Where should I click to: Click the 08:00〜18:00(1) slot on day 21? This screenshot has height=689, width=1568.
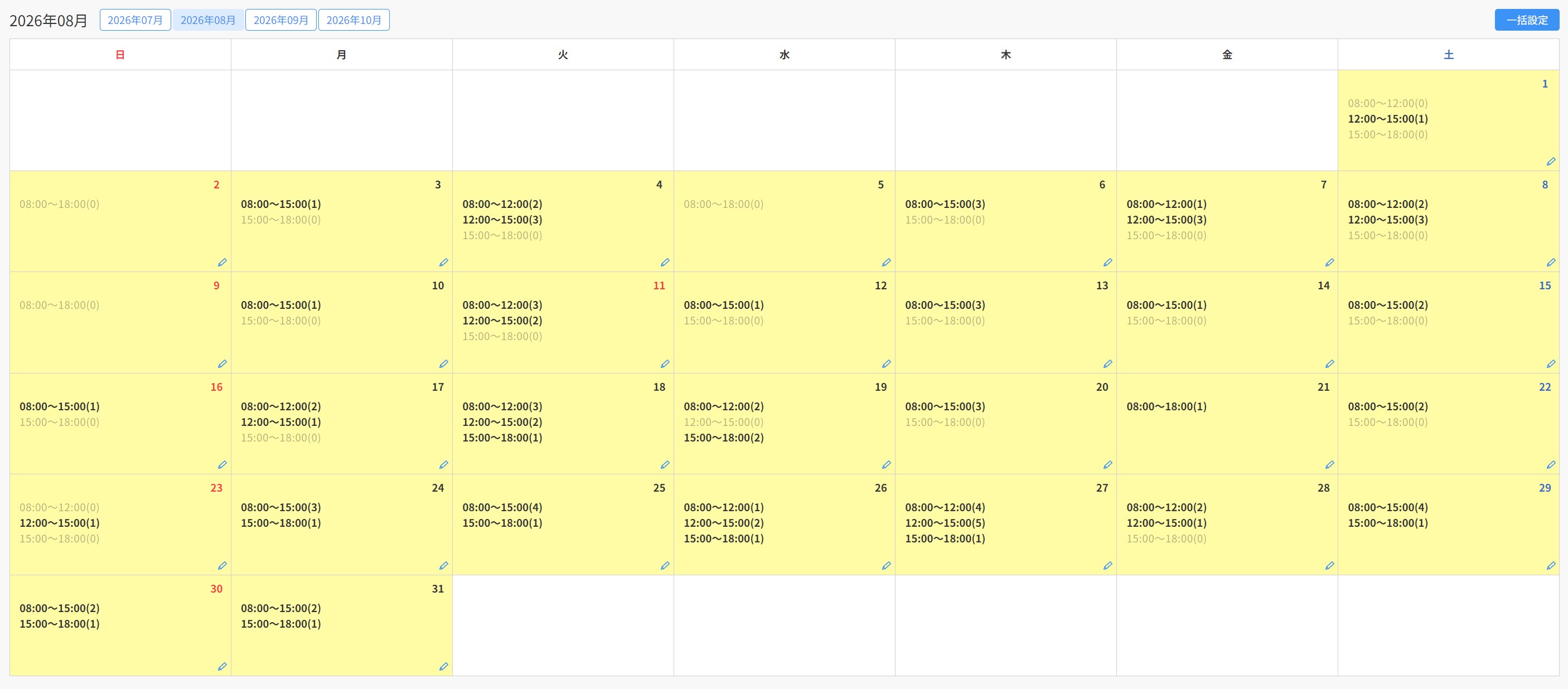(1167, 406)
